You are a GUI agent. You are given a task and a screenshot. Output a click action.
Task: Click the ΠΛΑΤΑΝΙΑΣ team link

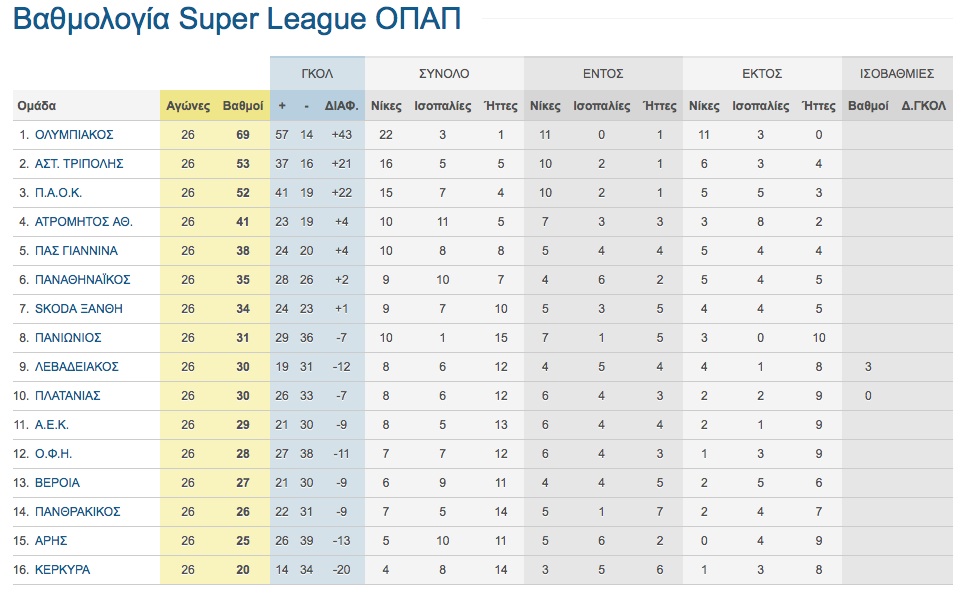click(68, 395)
